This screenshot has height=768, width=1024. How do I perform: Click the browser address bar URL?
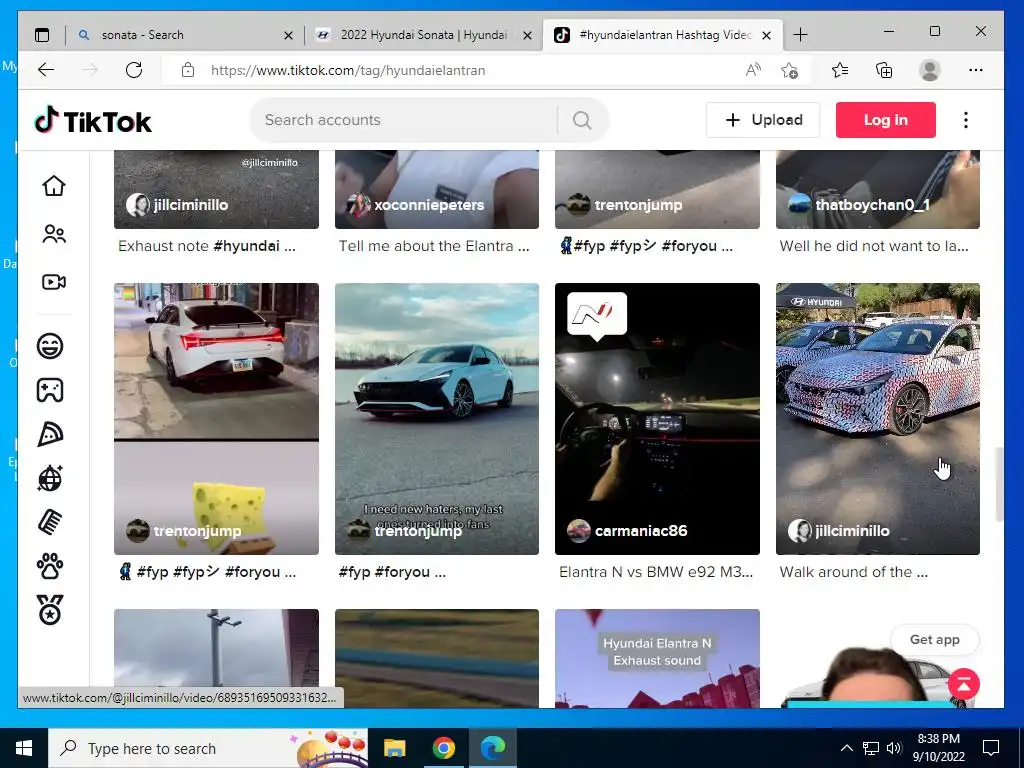click(x=347, y=71)
